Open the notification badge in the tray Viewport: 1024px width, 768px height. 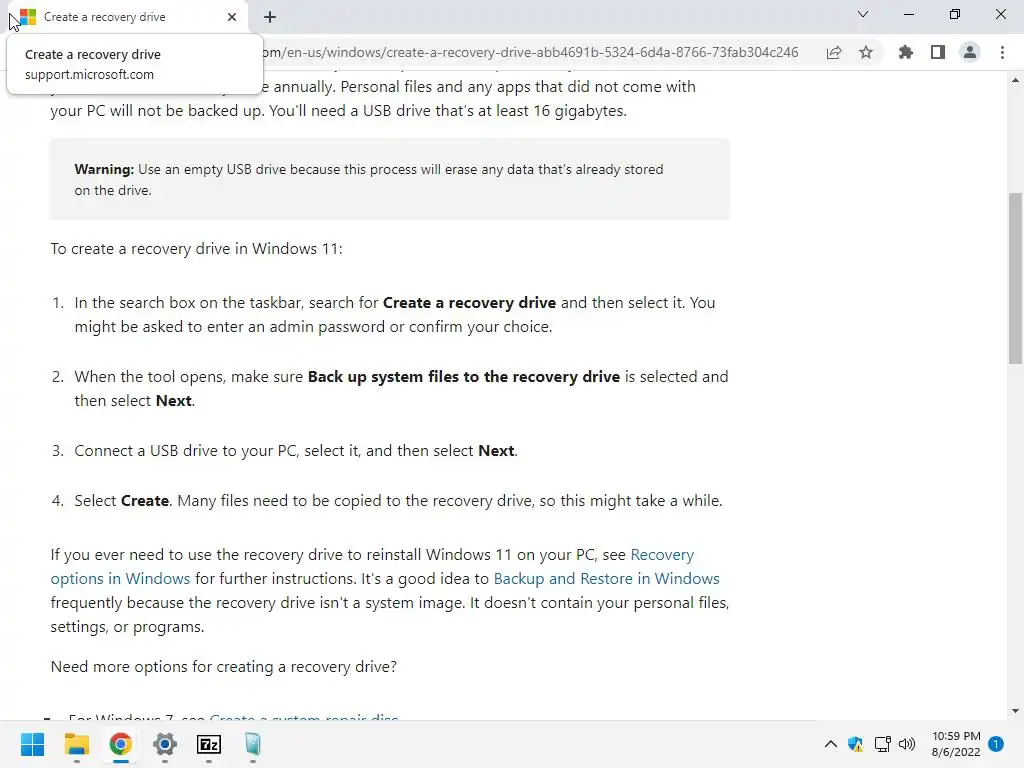coord(996,744)
